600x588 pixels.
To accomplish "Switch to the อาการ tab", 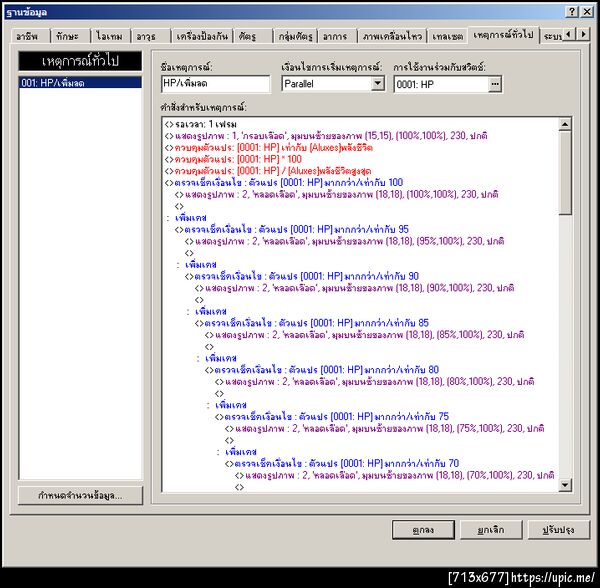I will click(x=337, y=36).
